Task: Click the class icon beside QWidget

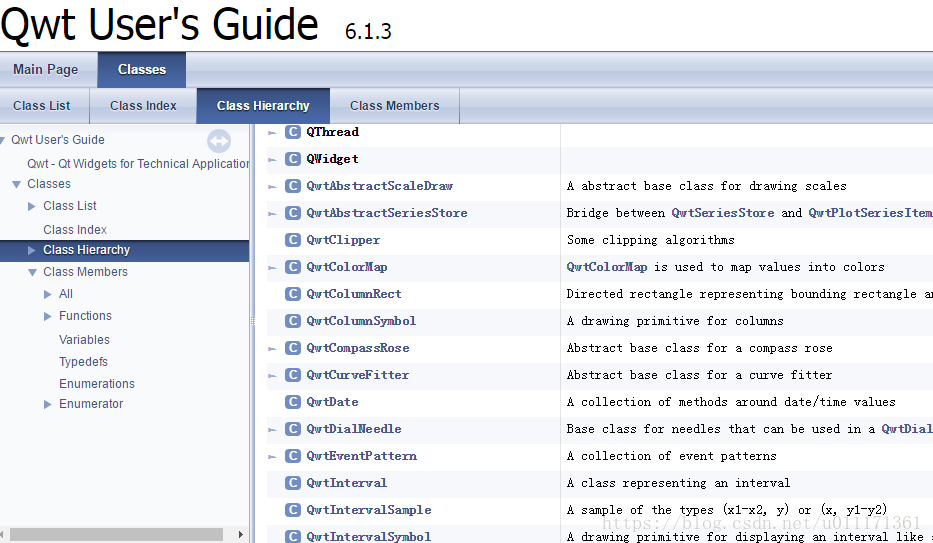Action: (x=293, y=159)
